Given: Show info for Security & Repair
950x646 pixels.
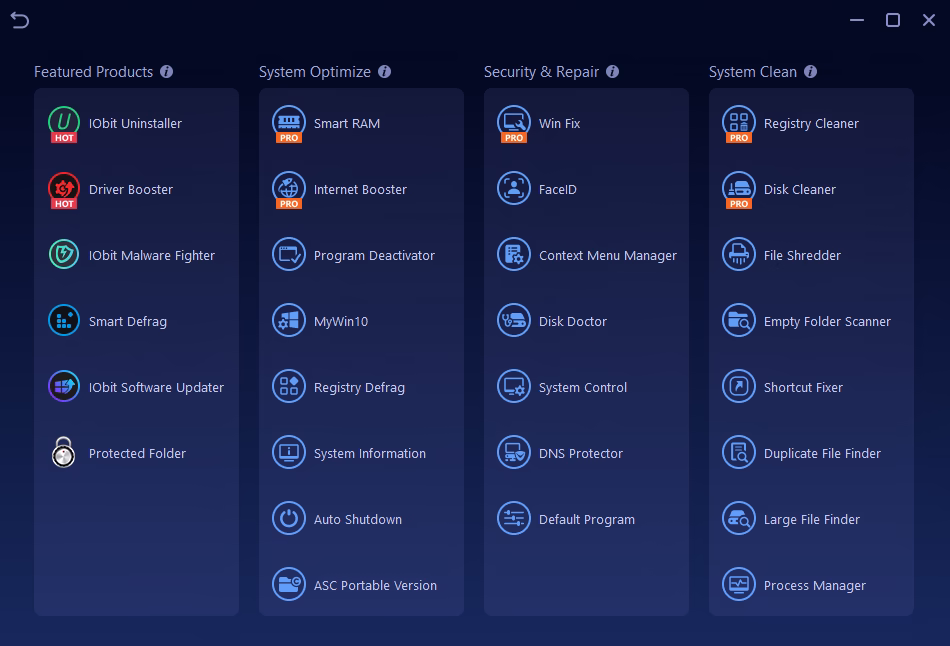Looking at the screenshot, I should pos(613,72).
